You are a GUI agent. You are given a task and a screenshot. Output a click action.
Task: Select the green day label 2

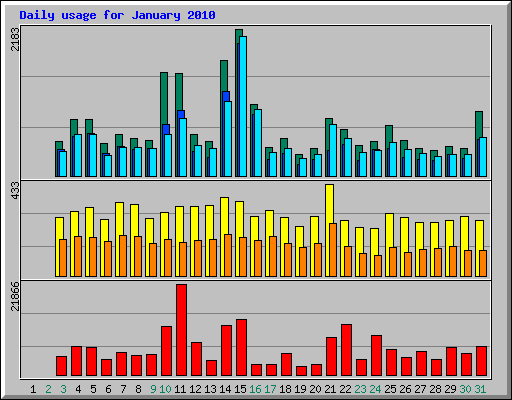(x=48, y=389)
